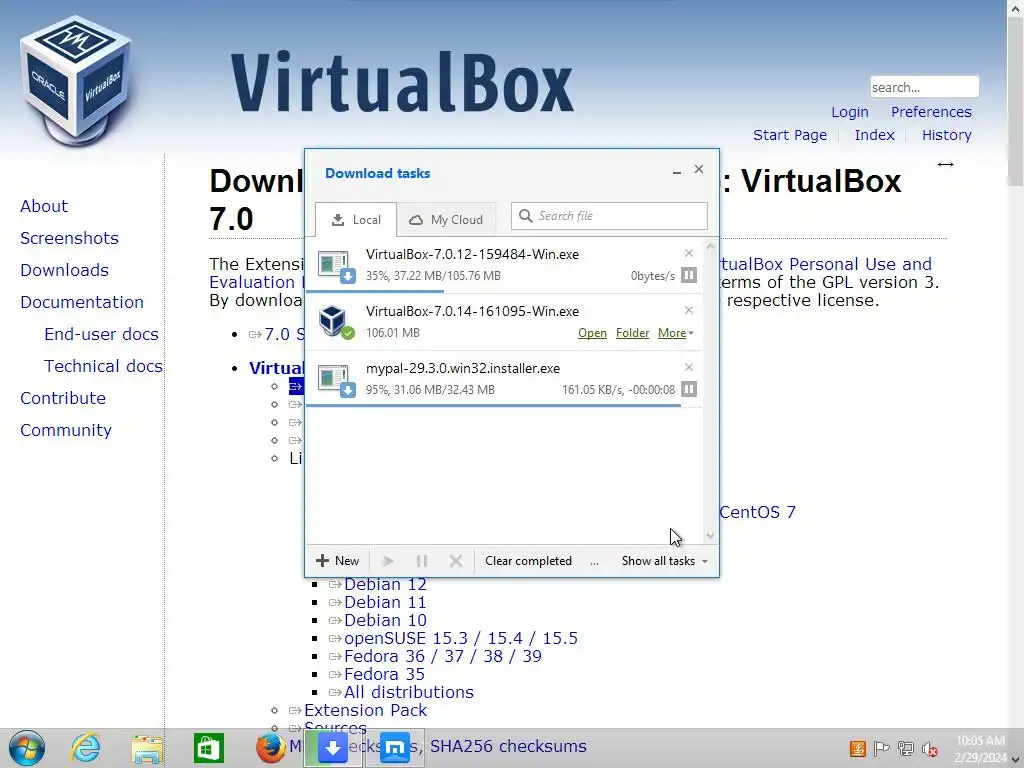Focus the Search file box
1024x768 pixels.
click(x=609, y=216)
